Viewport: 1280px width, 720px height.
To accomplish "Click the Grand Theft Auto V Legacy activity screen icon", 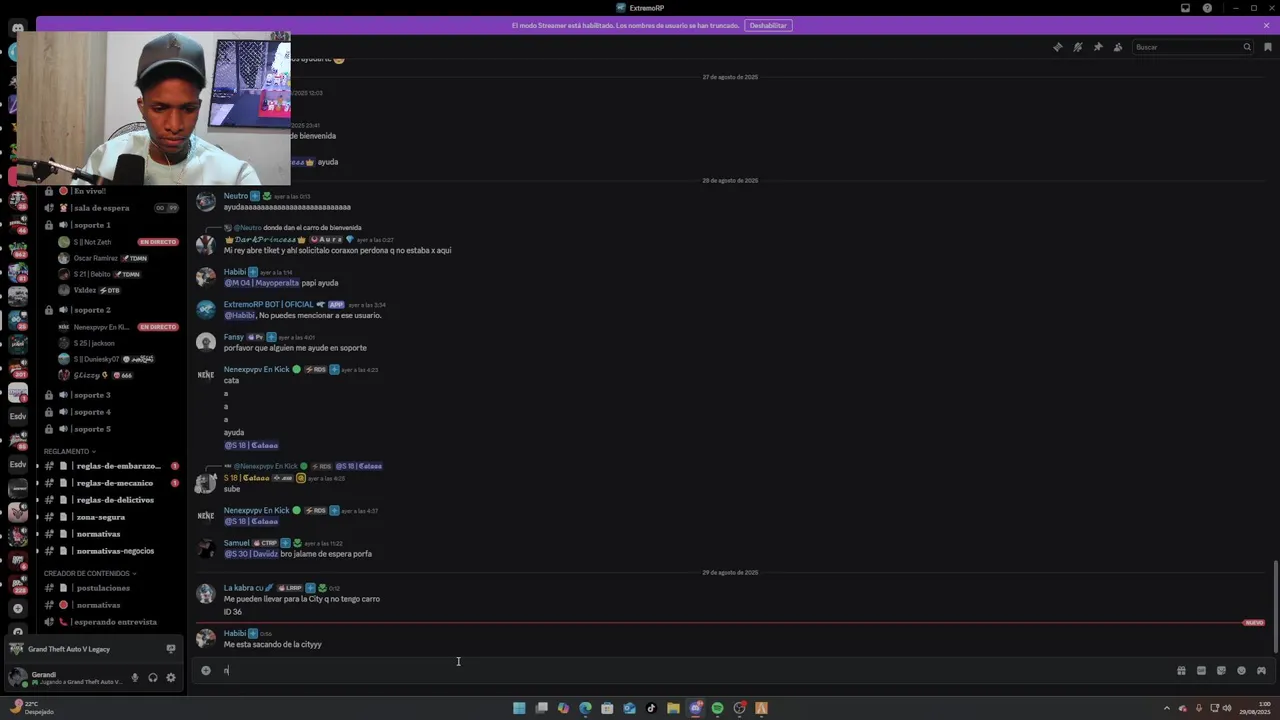I will click(171, 649).
